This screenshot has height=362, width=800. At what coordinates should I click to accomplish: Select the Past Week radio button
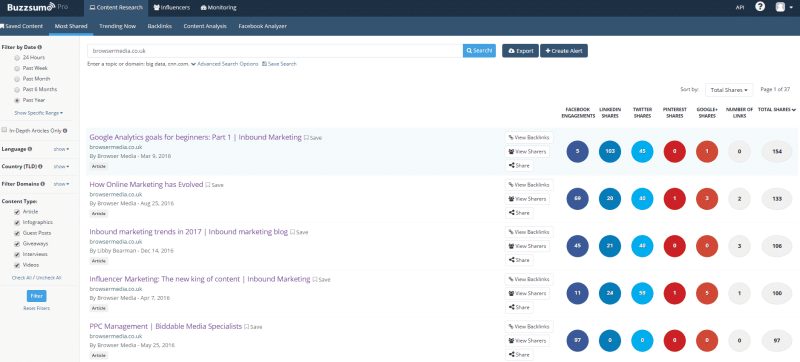(x=17, y=68)
